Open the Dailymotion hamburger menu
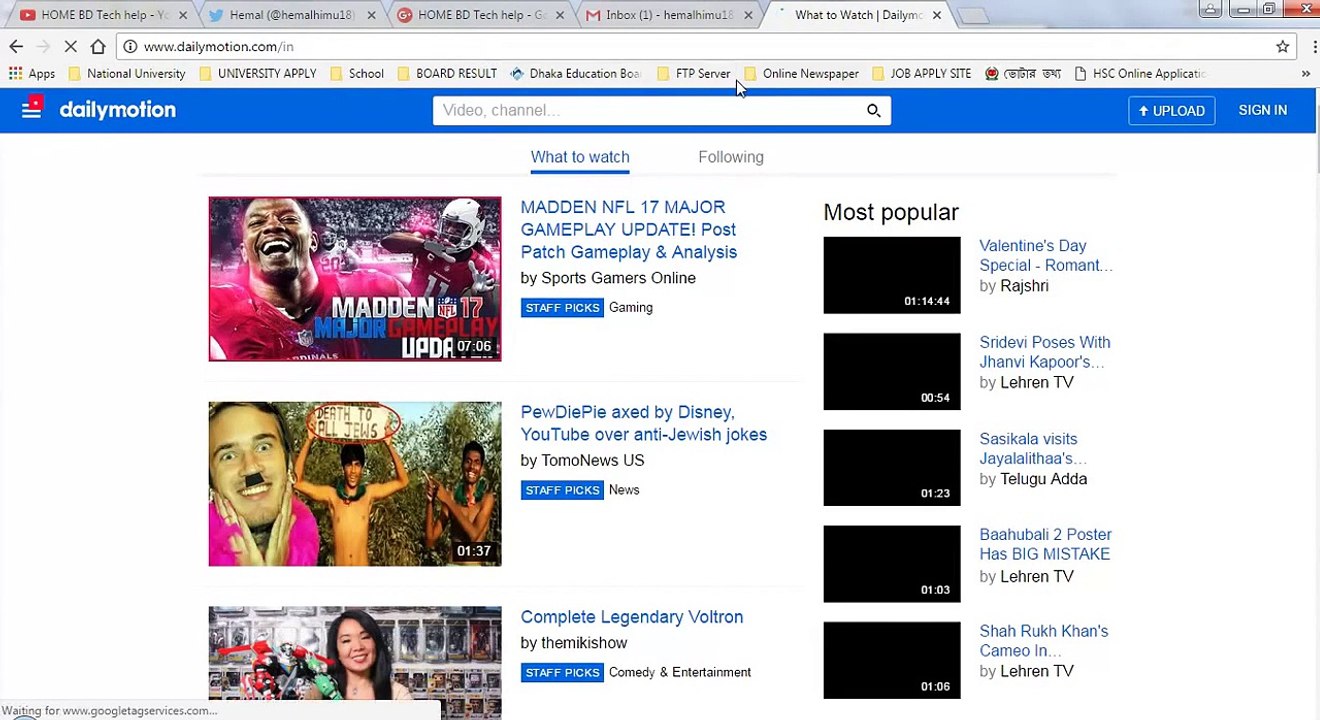Image resolution: width=1320 pixels, height=720 pixels. pos(31,110)
